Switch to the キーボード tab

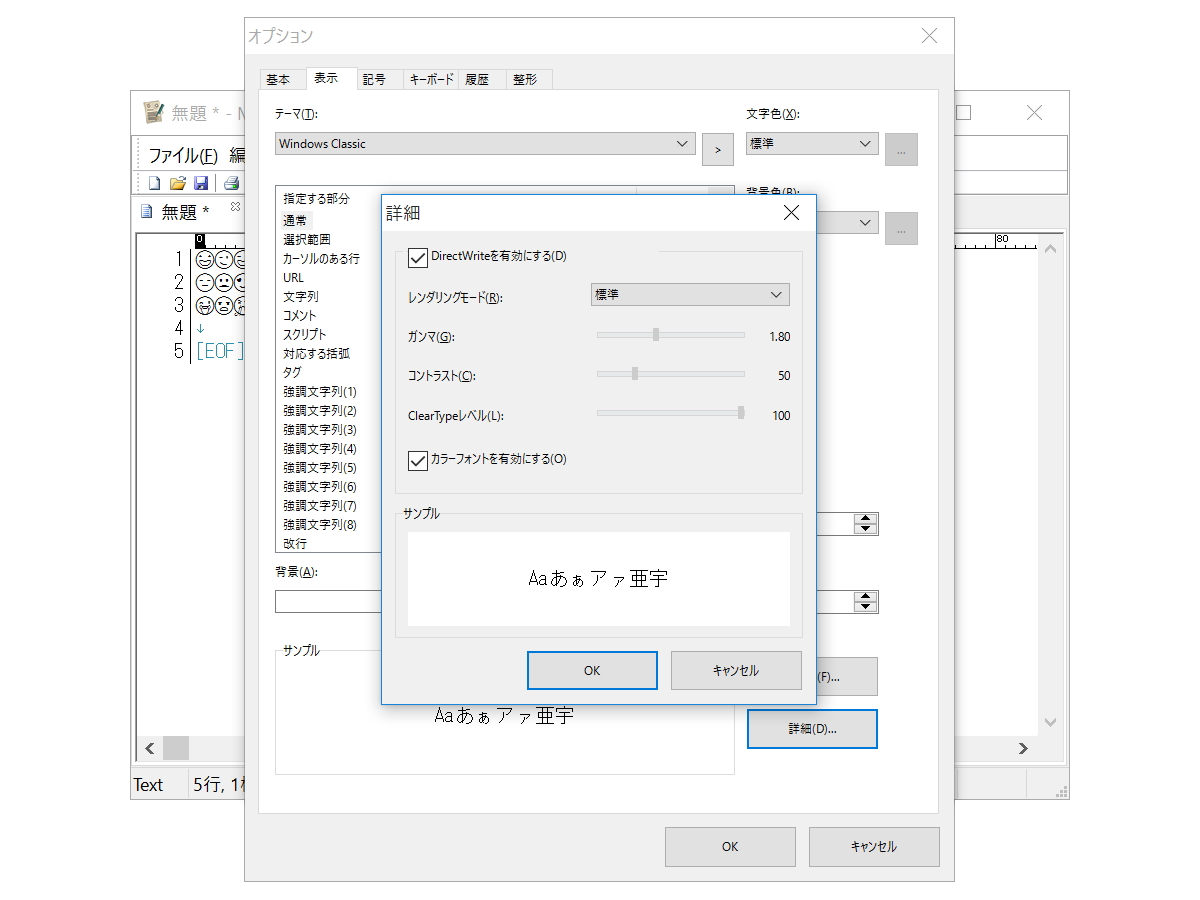point(430,79)
